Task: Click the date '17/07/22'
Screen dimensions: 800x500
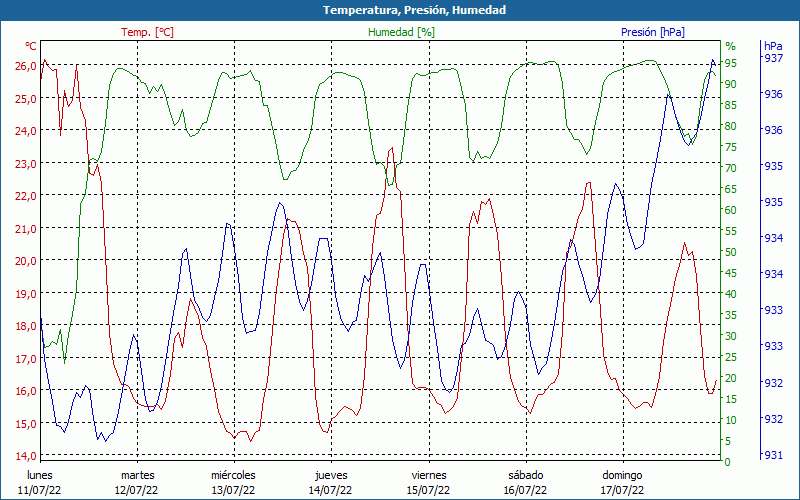Action: tap(622, 490)
